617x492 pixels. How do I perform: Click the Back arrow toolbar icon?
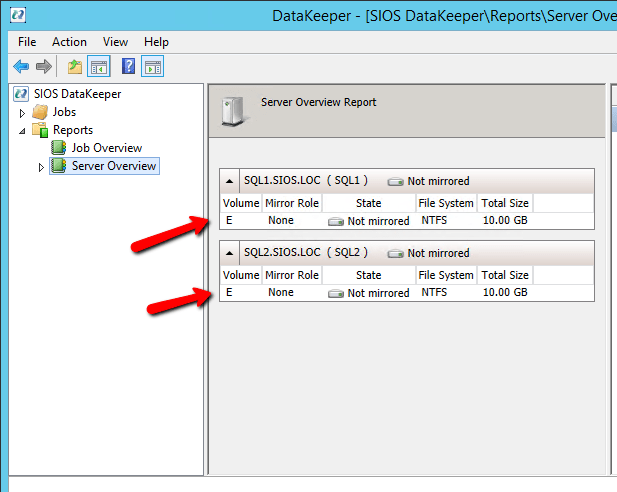point(21,67)
